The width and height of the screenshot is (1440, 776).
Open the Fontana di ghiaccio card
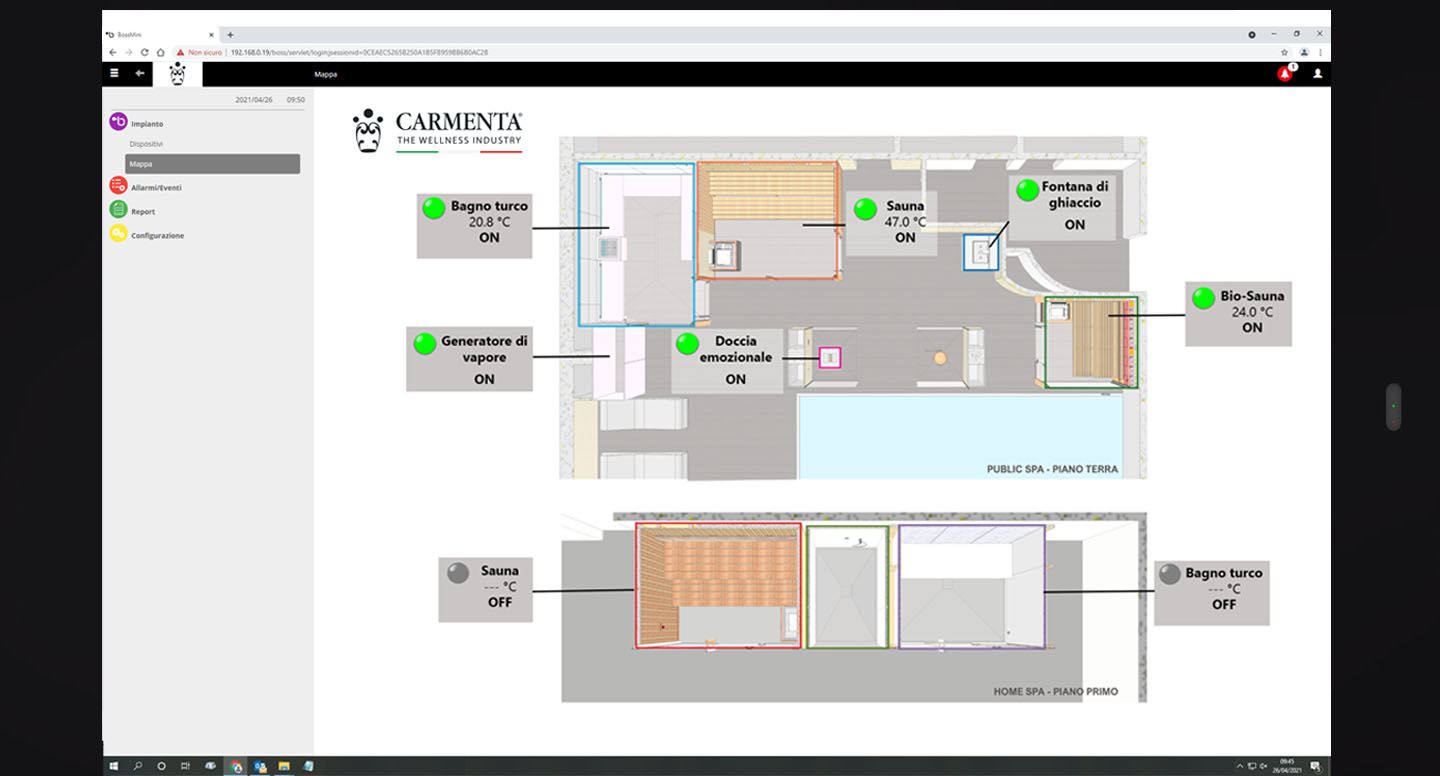point(1062,207)
